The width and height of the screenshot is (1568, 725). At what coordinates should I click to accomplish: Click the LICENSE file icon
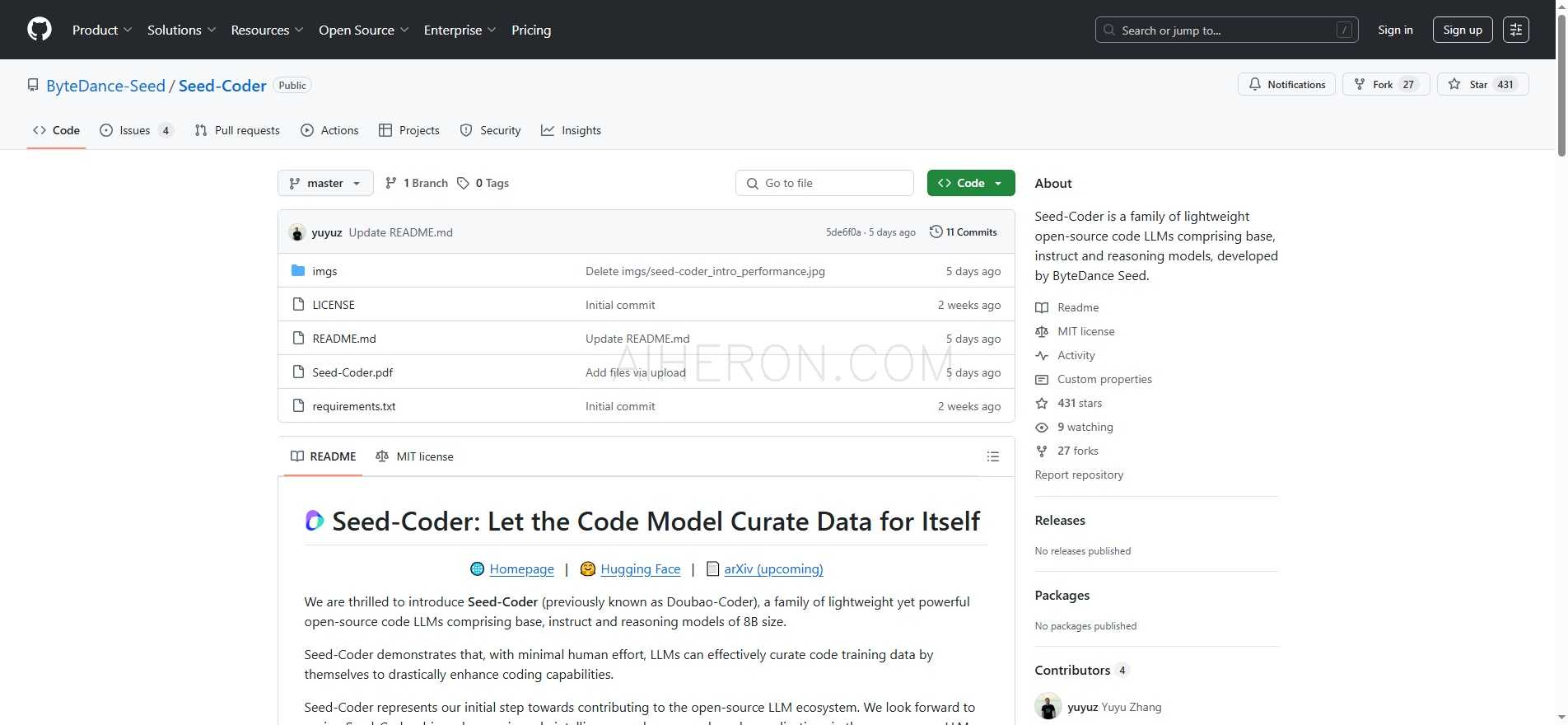(x=298, y=304)
